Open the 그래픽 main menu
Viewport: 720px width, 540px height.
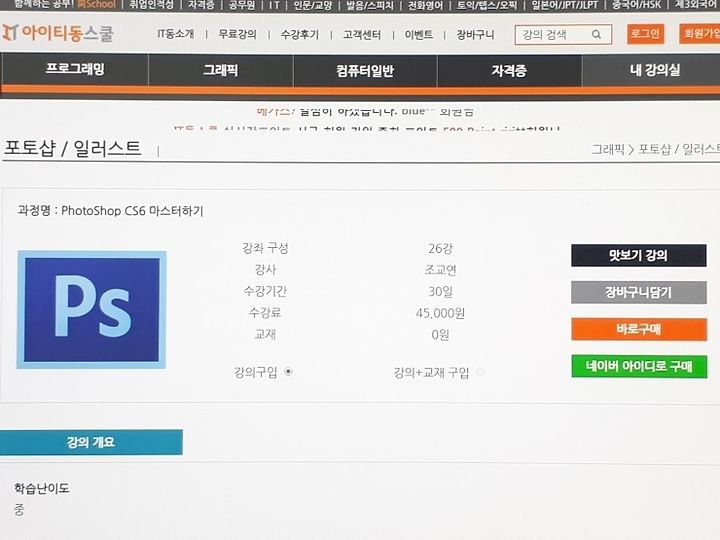220,70
